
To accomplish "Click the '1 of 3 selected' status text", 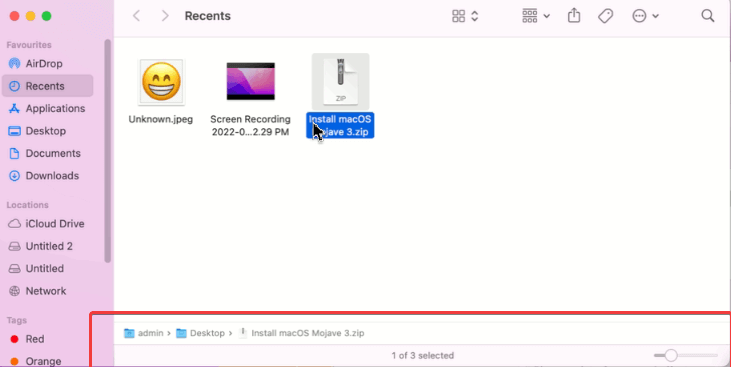I will (x=422, y=355).
